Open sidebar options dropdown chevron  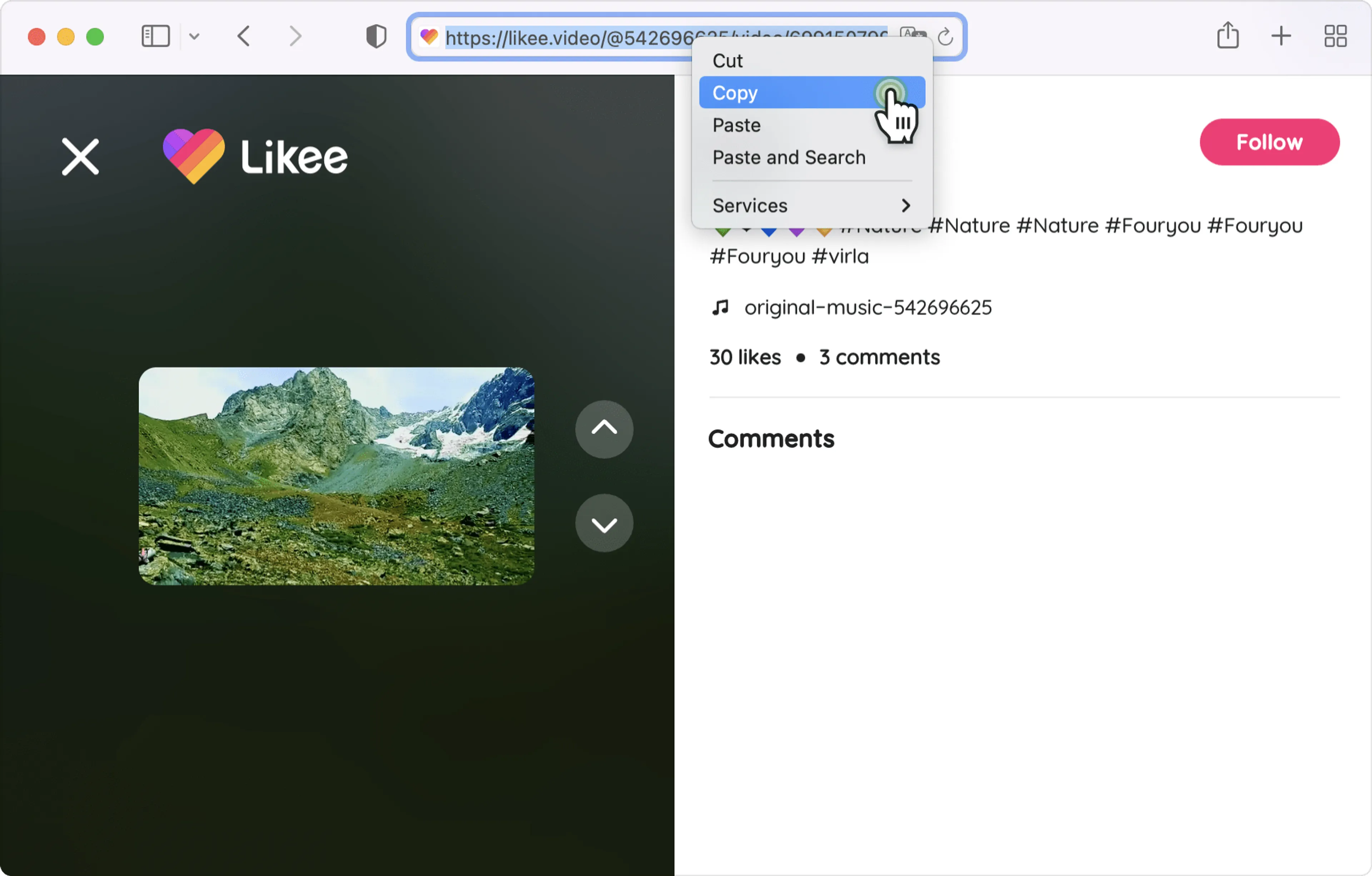(x=194, y=37)
